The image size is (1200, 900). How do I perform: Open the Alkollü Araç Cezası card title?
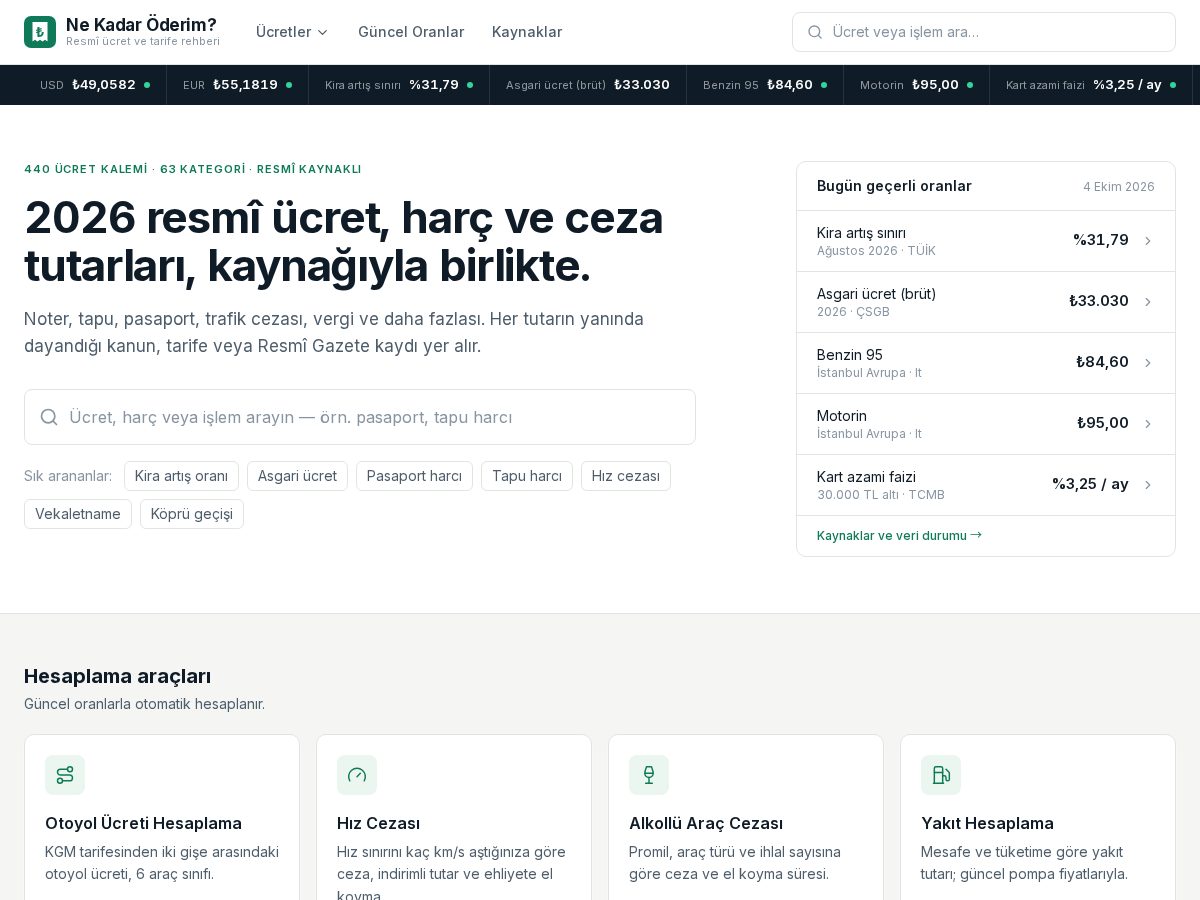pyautogui.click(x=706, y=824)
